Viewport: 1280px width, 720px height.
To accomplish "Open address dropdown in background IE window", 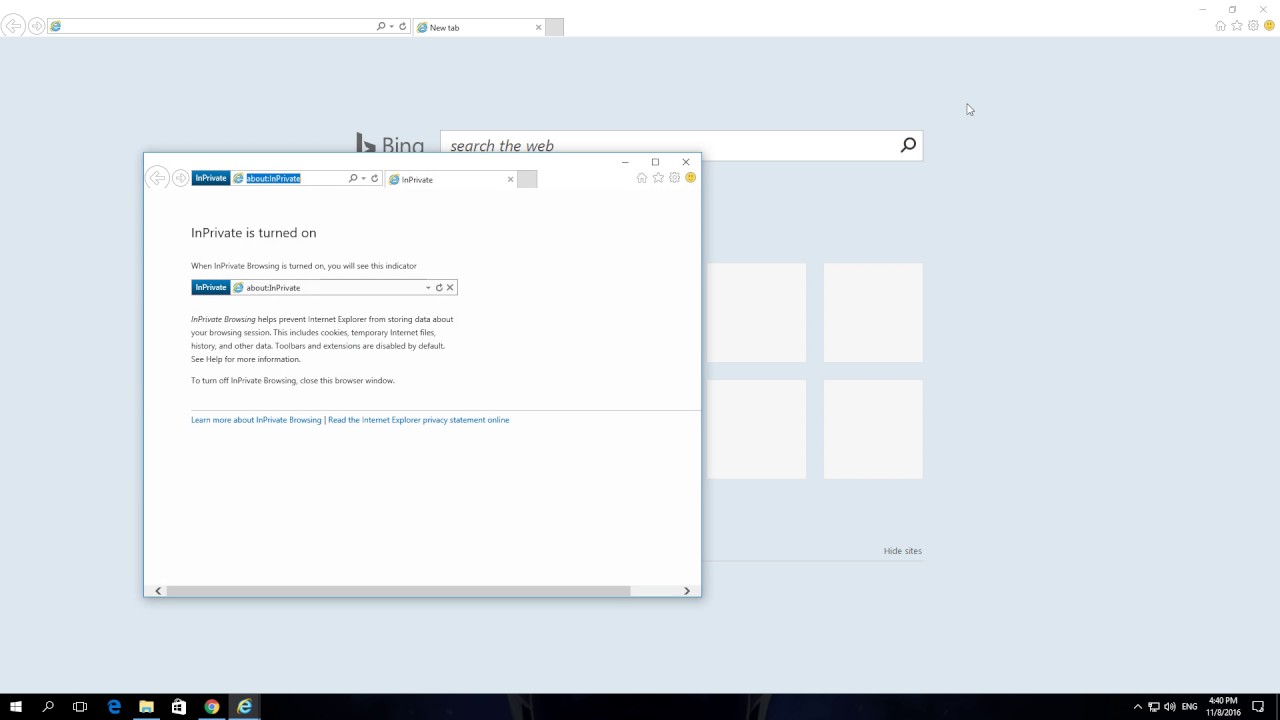I will pyautogui.click(x=392, y=26).
